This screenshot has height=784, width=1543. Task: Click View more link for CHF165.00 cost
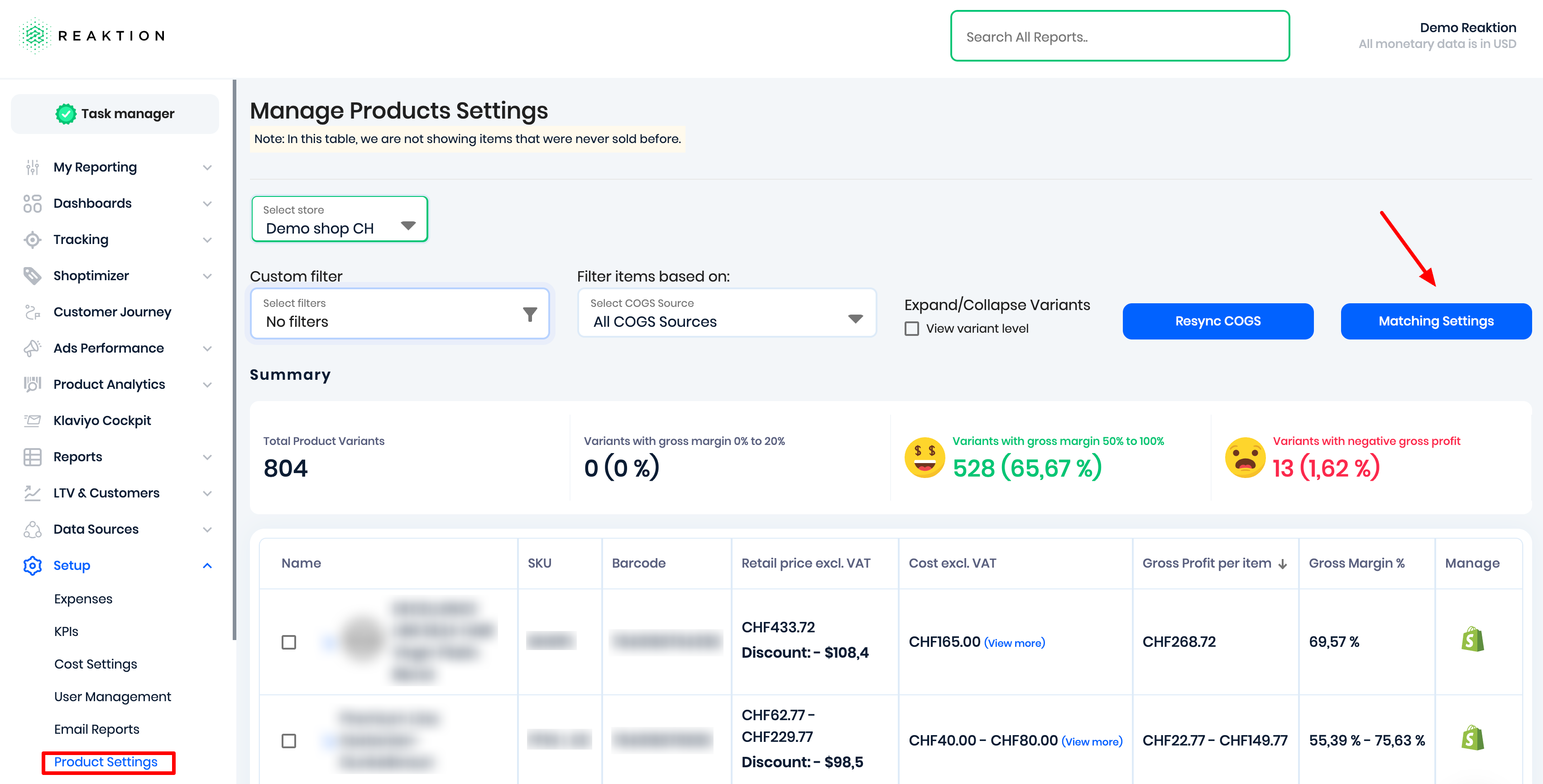pyautogui.click(x=1014, y=643)
